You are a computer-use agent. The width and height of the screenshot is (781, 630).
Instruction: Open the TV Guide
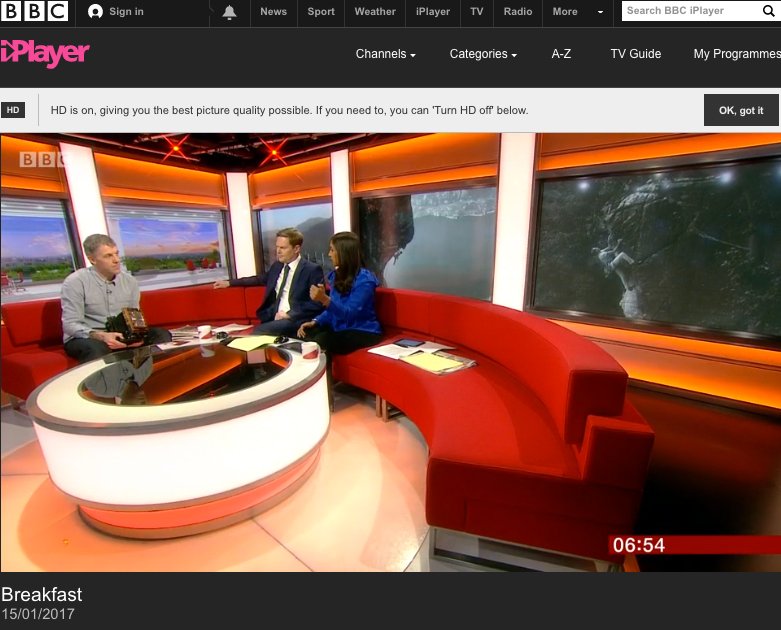click(636, 54)
